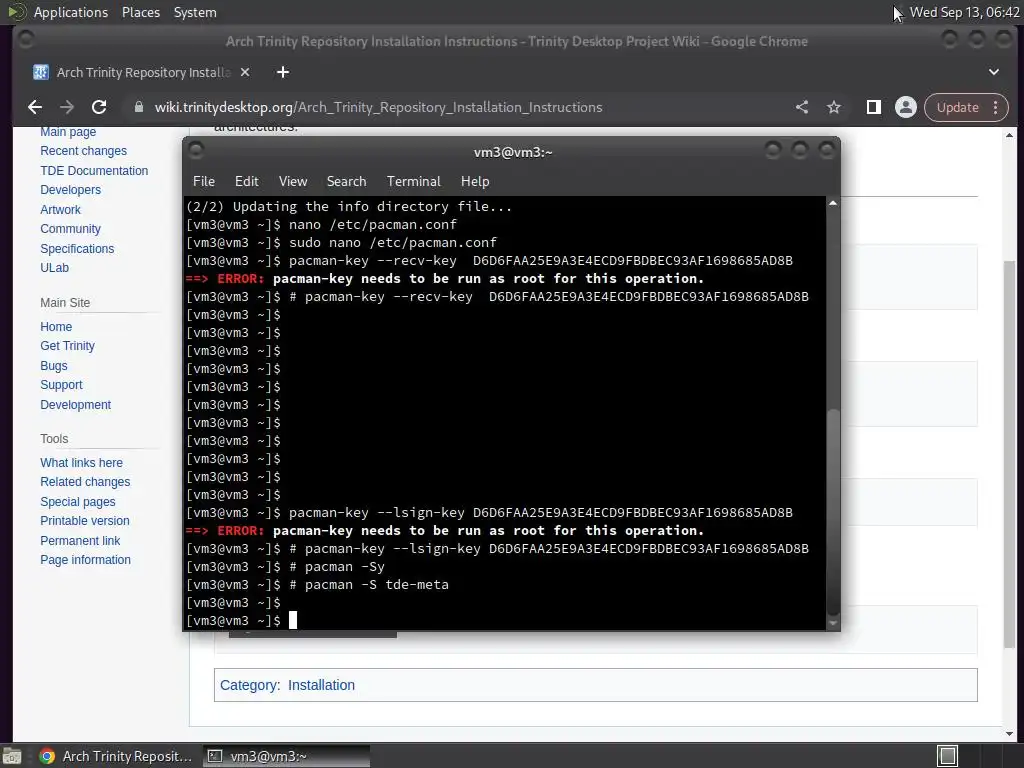The height and width of the screenshot is (768, 1024).
Task: Open the Support link
Action: (61, 385)
